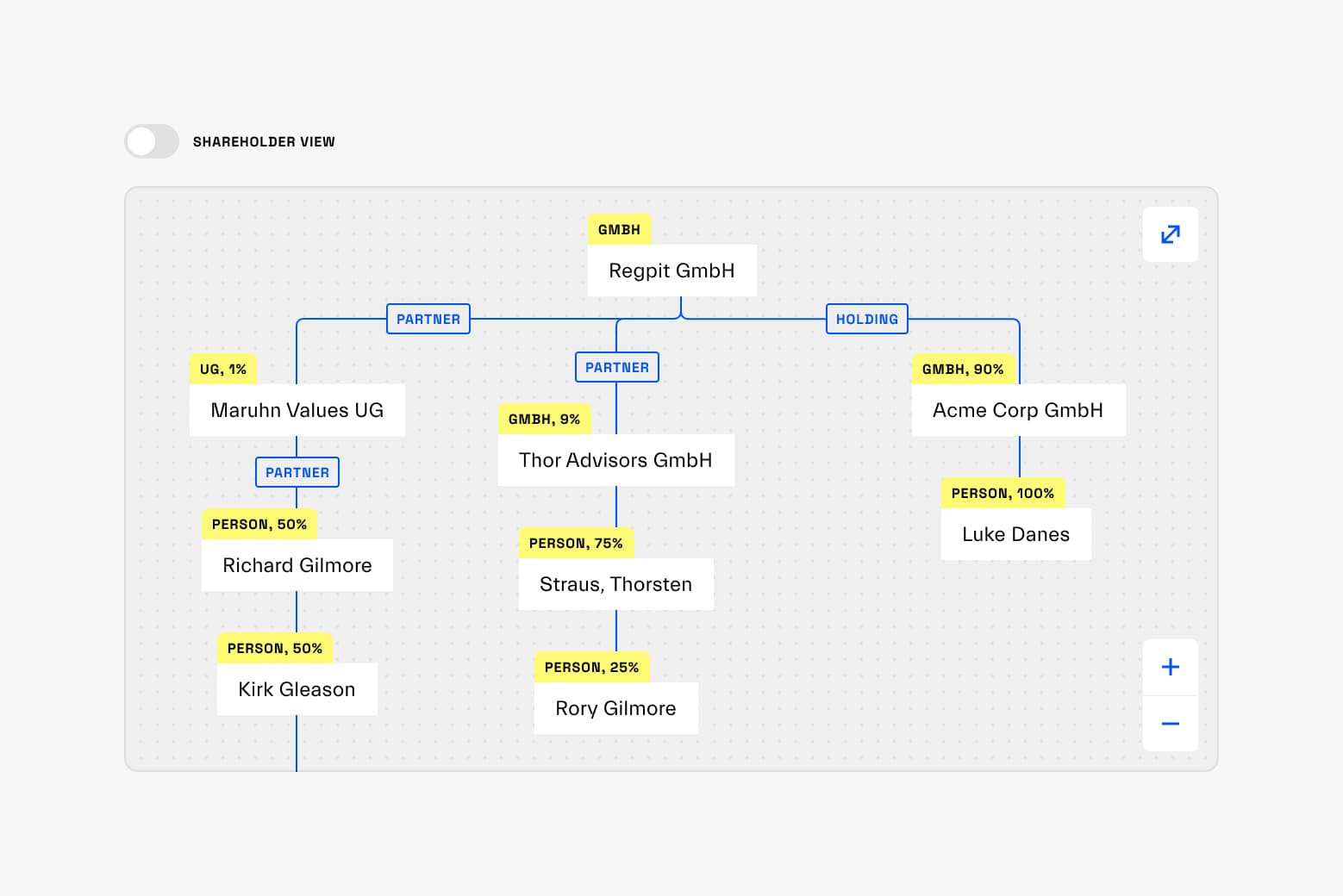Click the Rory Gilmore node
Screen dimensions: 1343x896
[615, 707]
